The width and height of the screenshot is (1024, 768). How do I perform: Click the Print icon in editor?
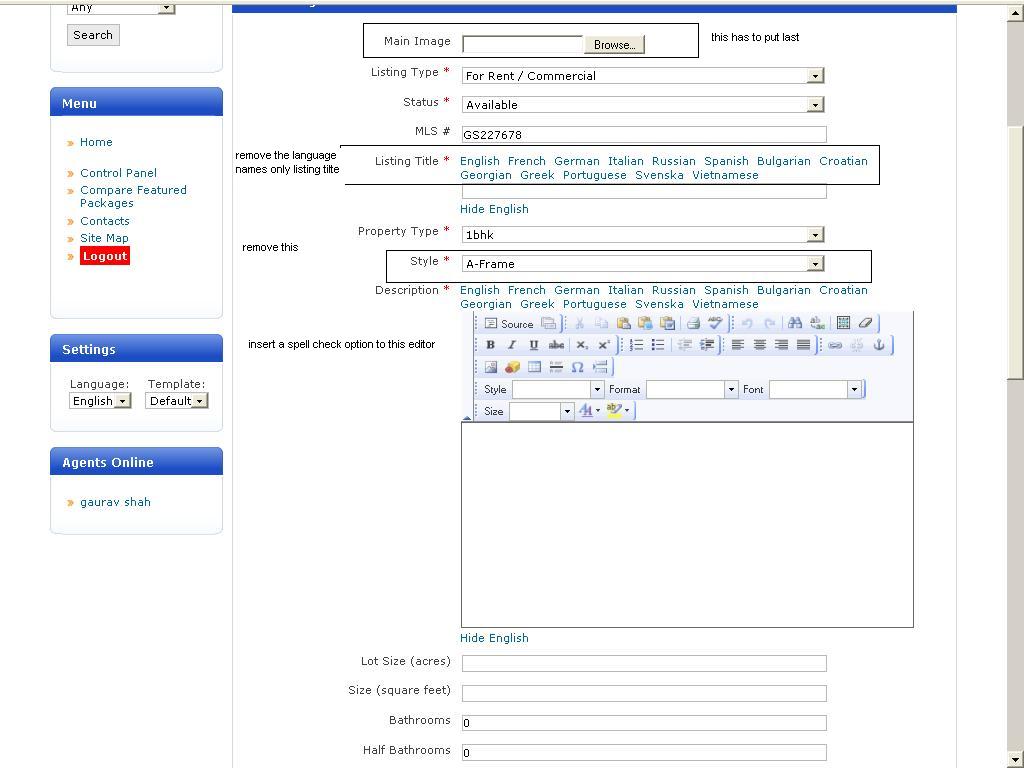click(x=694, y=323)
